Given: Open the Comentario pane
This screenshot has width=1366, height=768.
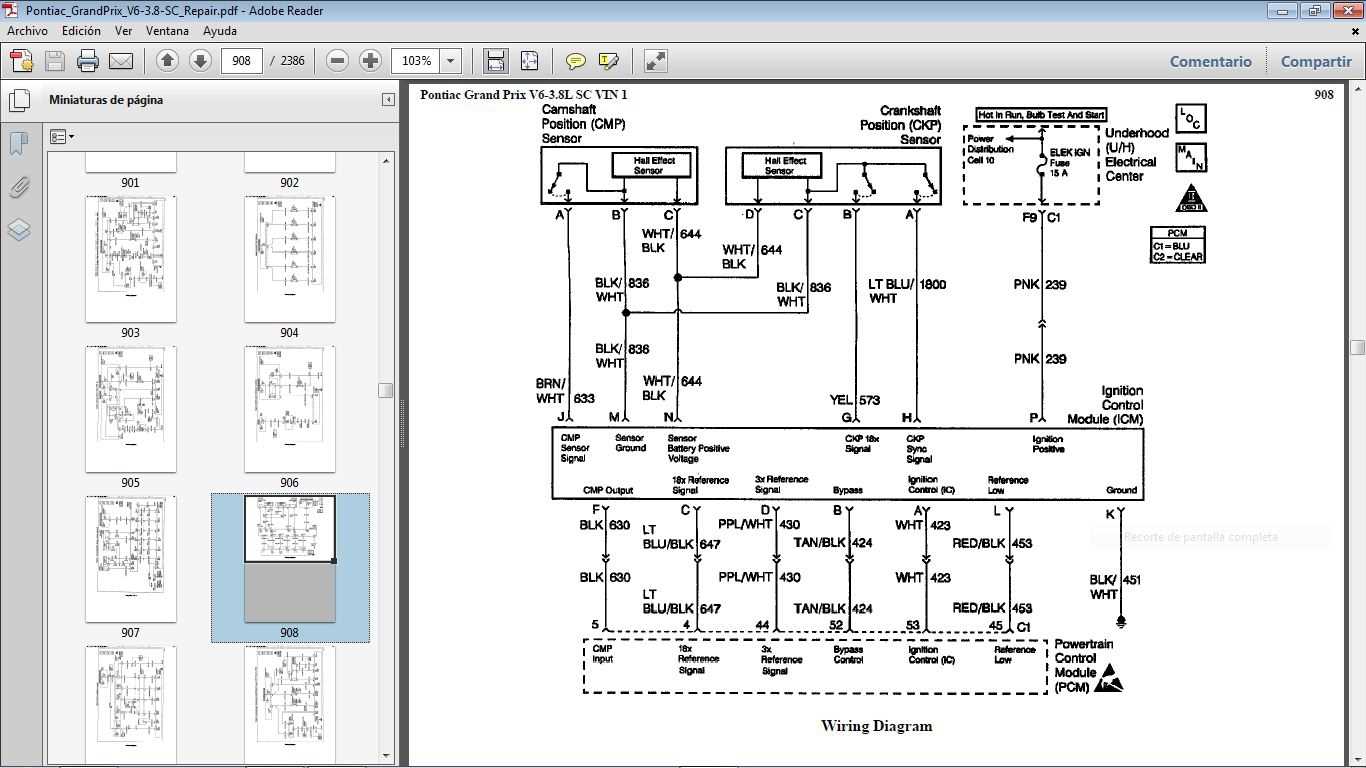Looking at the screenshot, I should (1210, 61).
